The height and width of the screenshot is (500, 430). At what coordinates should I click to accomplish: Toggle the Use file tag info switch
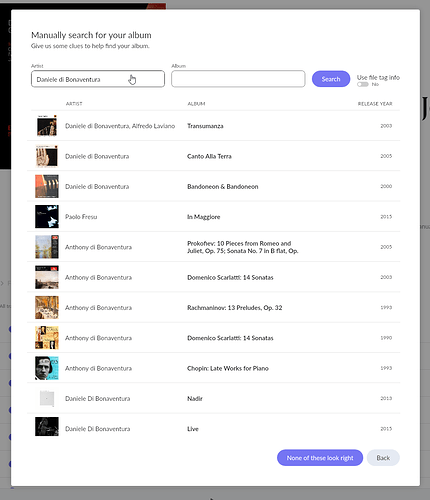point(363,84)
